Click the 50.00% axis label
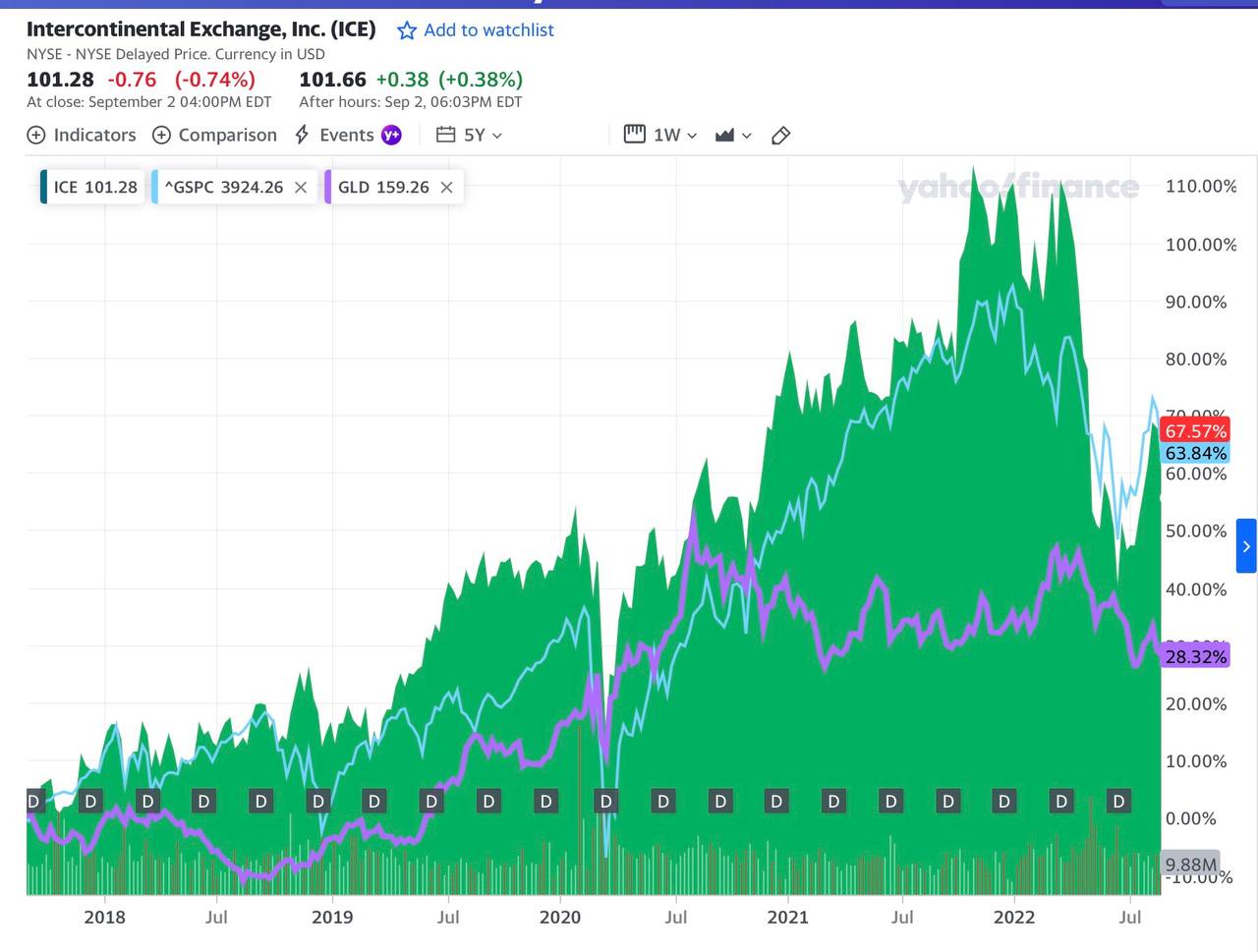 (x=1196, y=531)
